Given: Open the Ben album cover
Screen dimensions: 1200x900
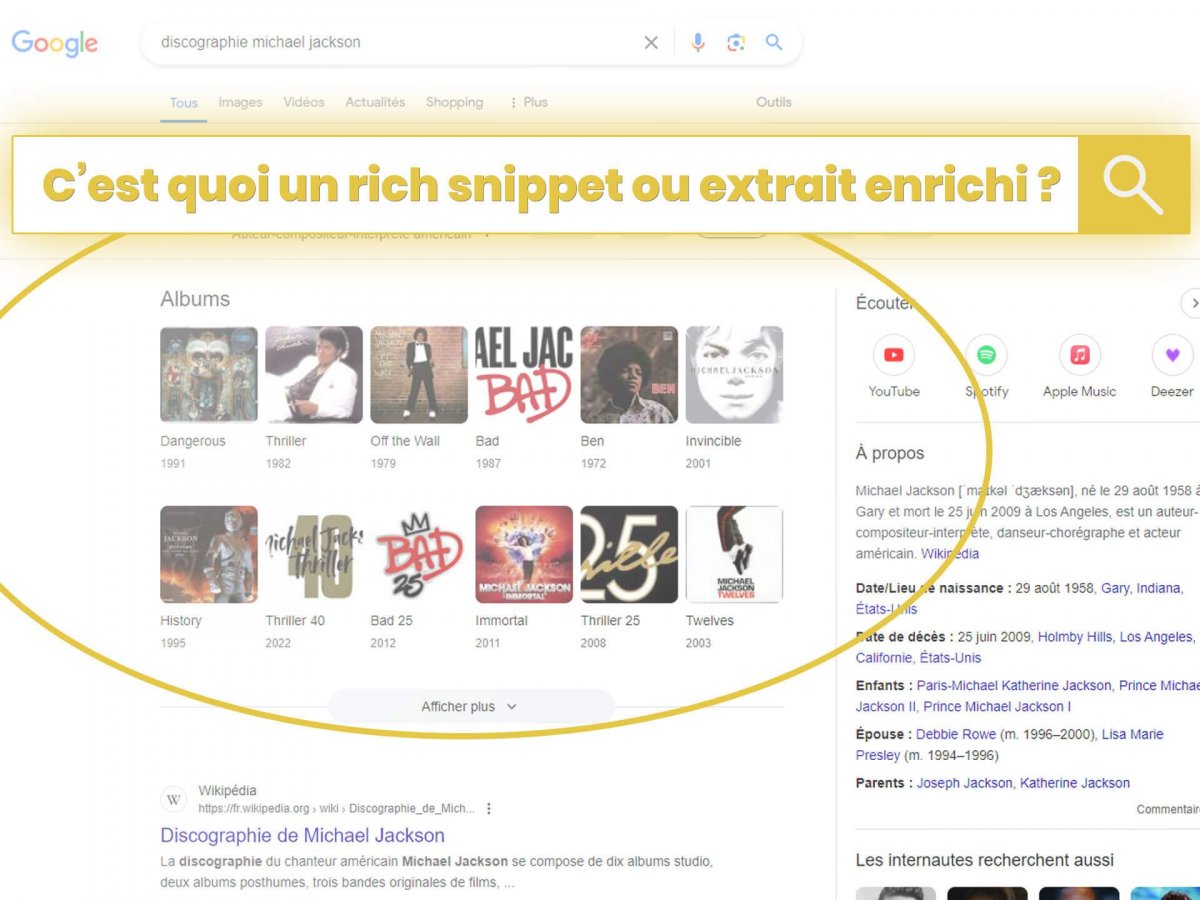Looking at the screenshot, I should [x=629, y=375].
